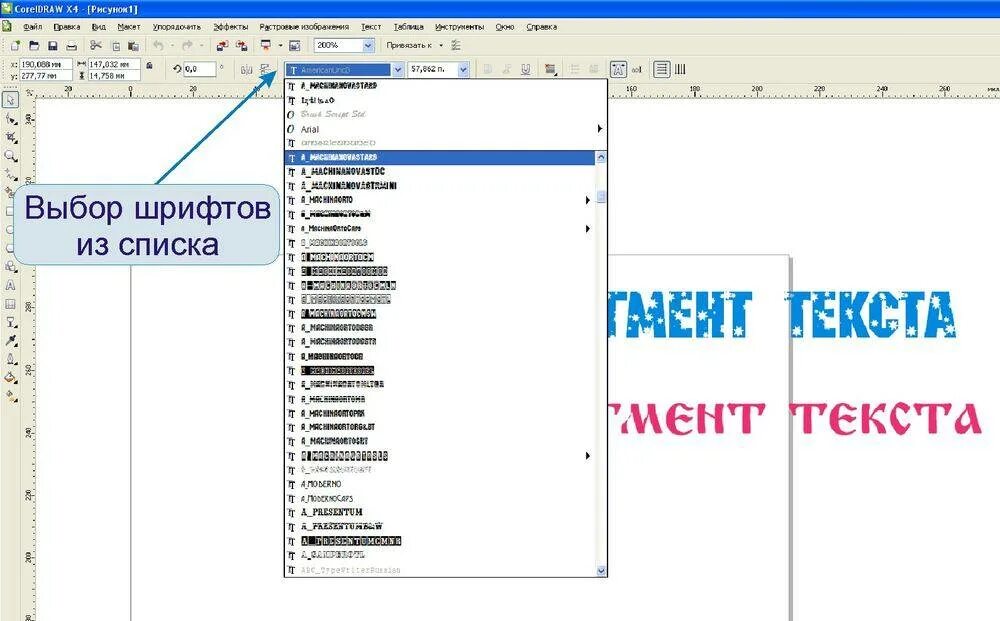Create a new document with New icon
Image resolution: width=1000 pixels, height=621 pixels.
click(x=15, y=45)
